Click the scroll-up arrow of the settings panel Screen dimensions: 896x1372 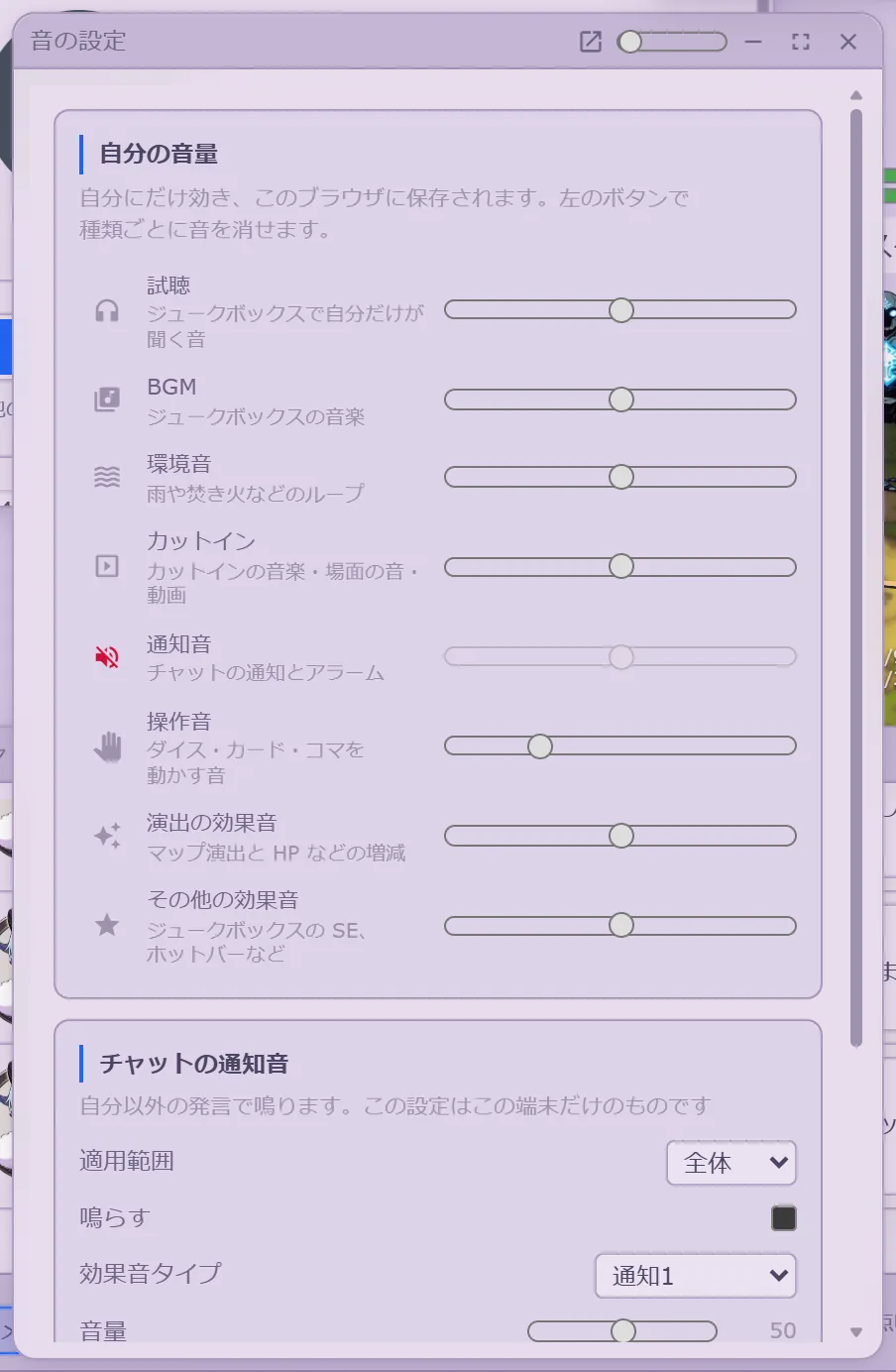tap(856, 96)
